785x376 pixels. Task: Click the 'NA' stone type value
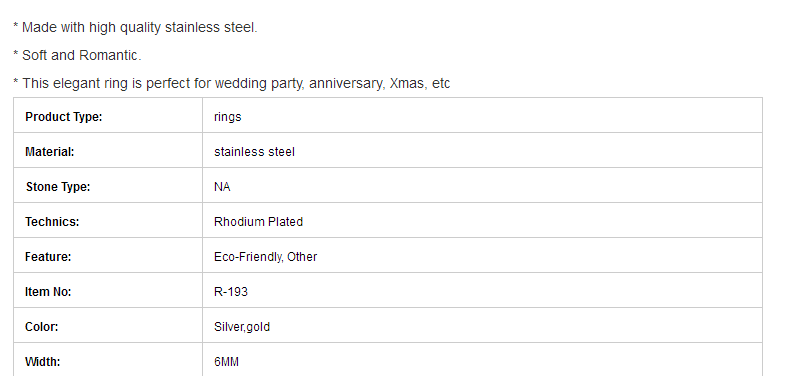[x=222, y=187]
